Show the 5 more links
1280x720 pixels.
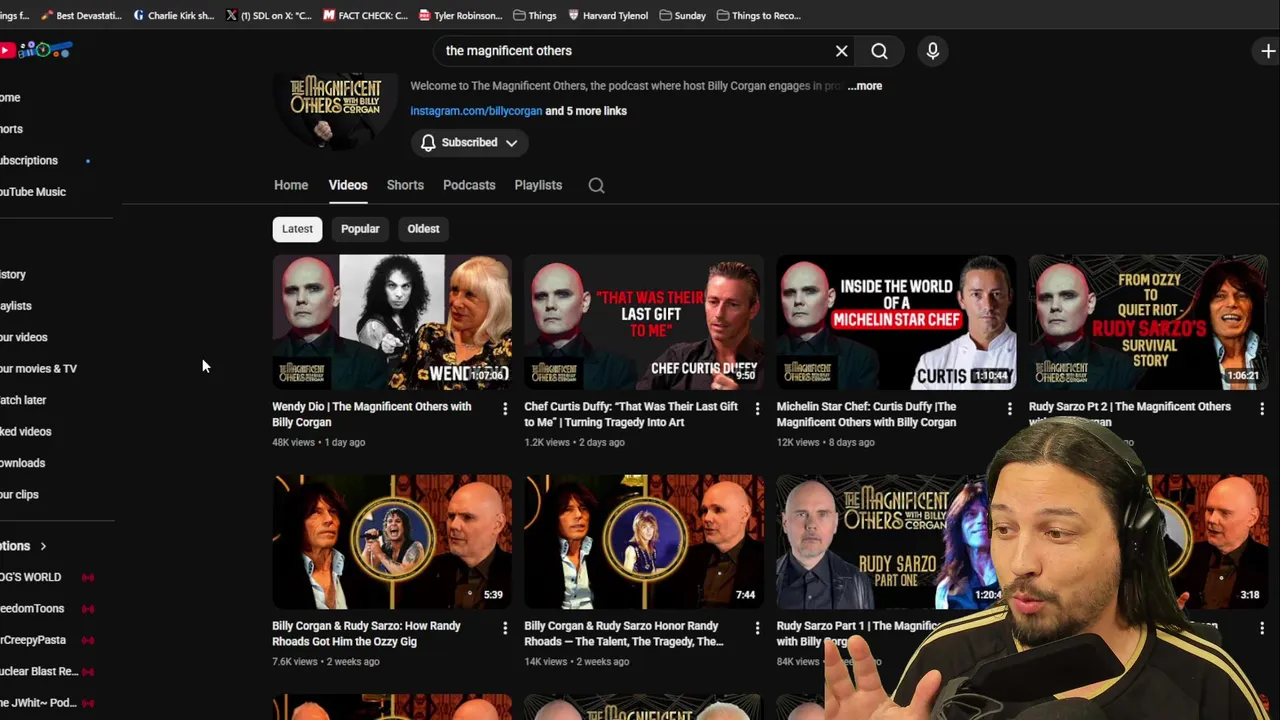(x=586, y=111)
